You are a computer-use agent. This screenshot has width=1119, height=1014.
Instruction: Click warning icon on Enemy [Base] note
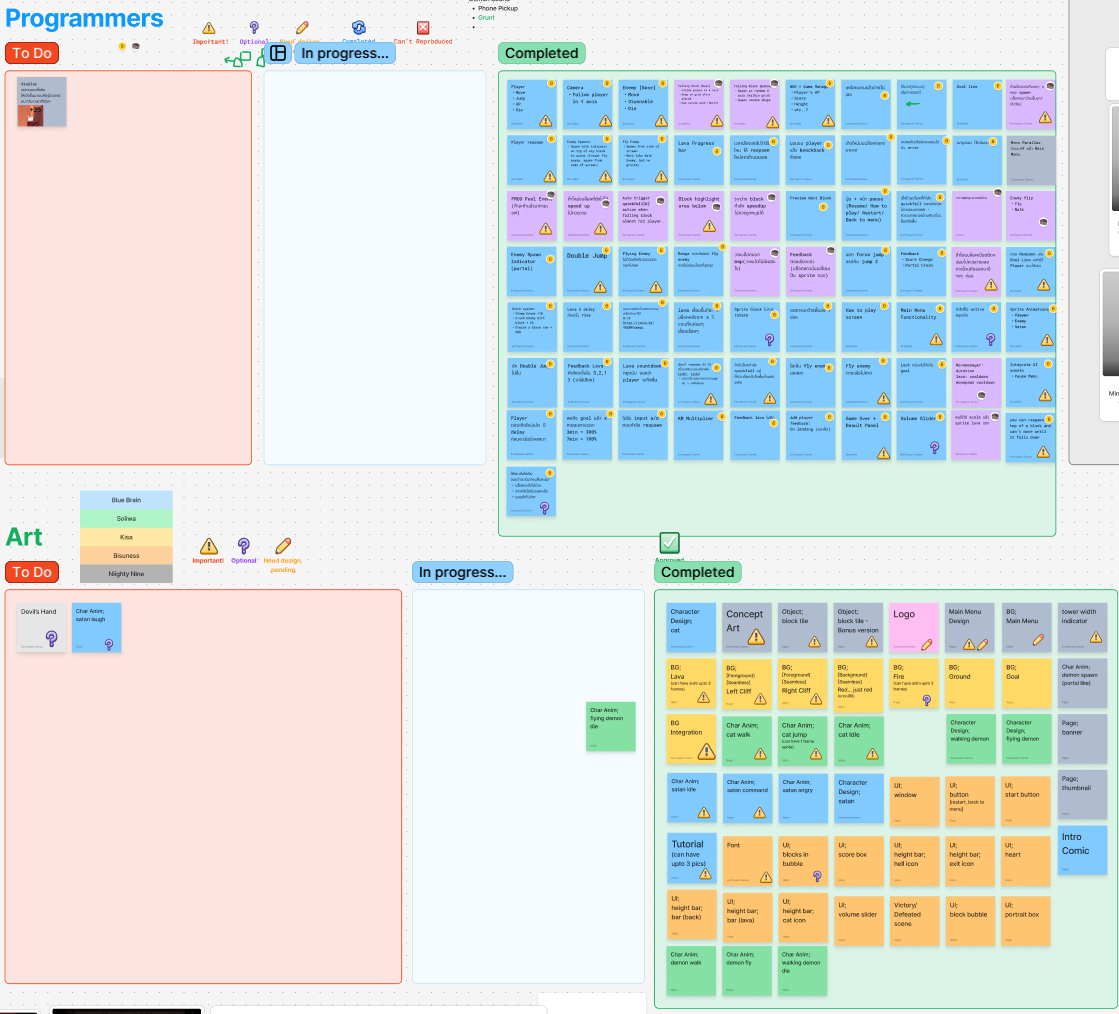coord(661,121)
